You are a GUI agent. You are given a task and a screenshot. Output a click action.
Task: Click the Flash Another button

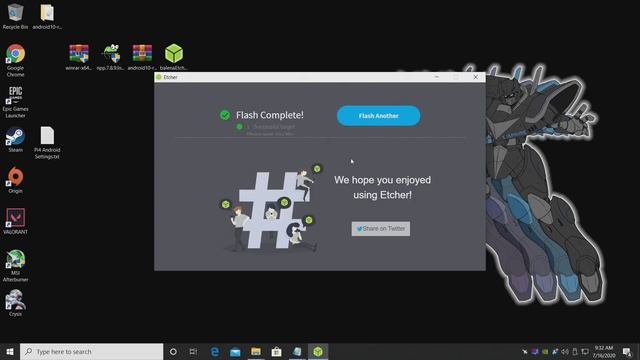pos(378,116)
